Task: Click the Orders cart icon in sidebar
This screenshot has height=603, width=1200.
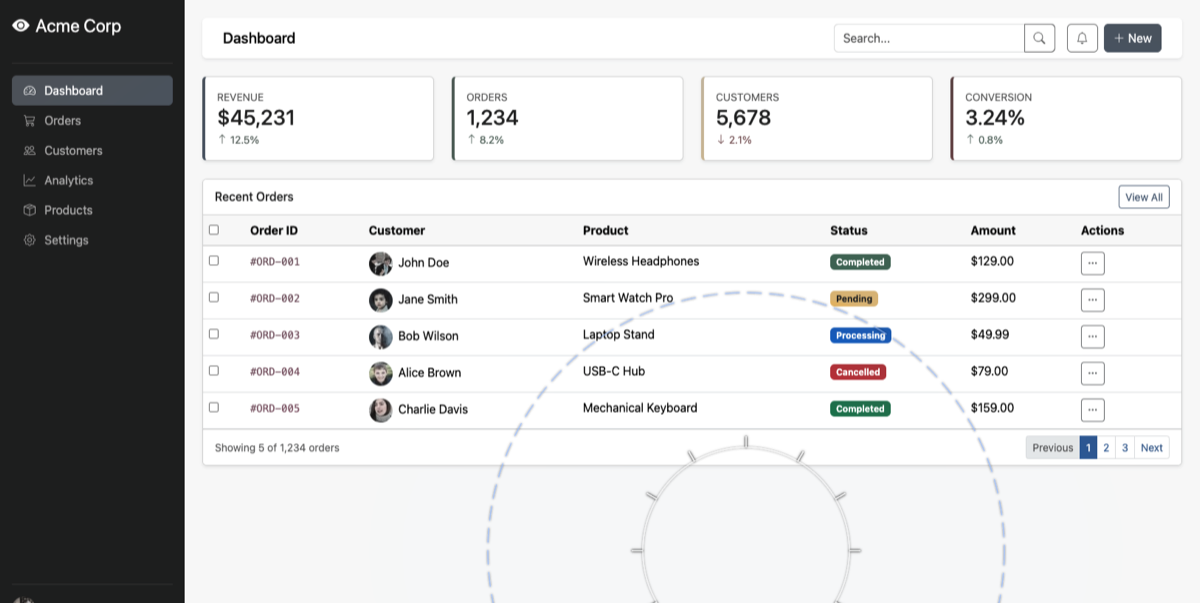Action: [29, 121]
